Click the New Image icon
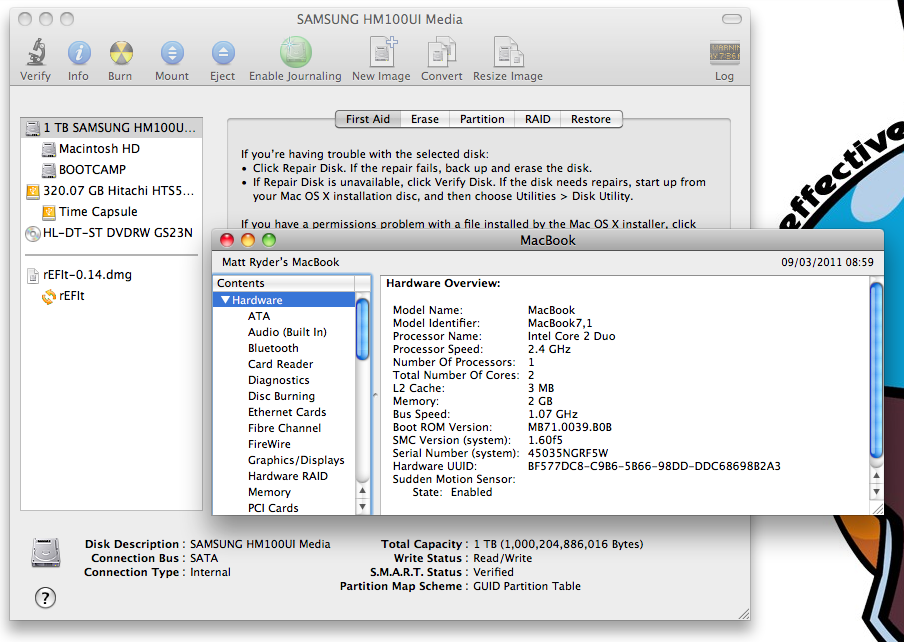Screen dimensions: 904x642 point(383,52)
